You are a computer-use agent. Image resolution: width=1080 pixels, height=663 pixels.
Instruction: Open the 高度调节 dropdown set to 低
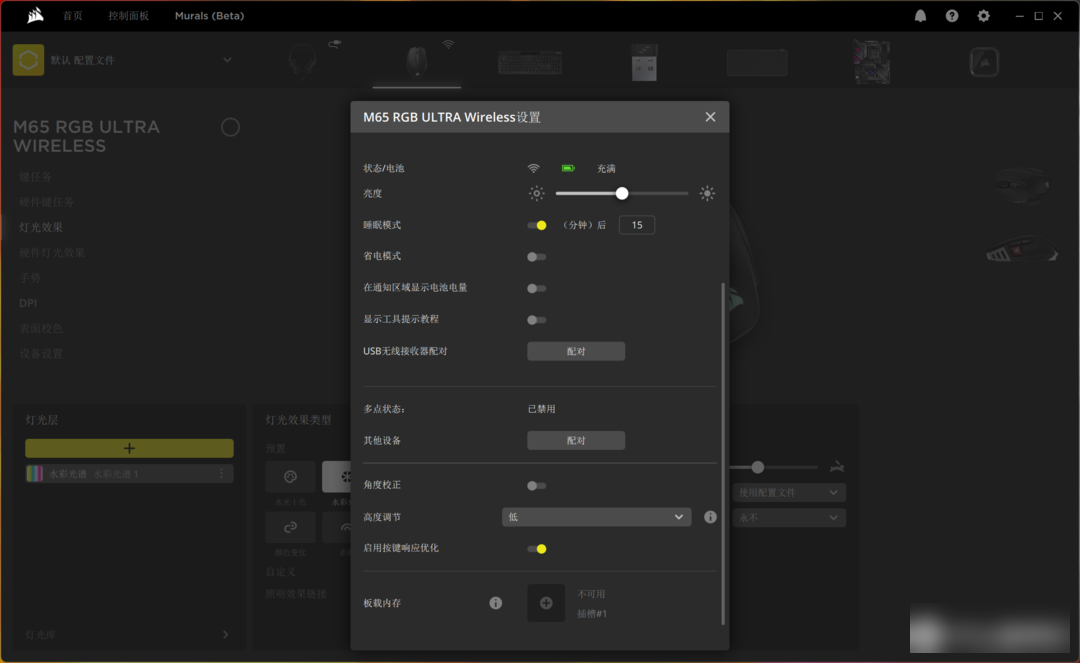[x=596, y=517]
